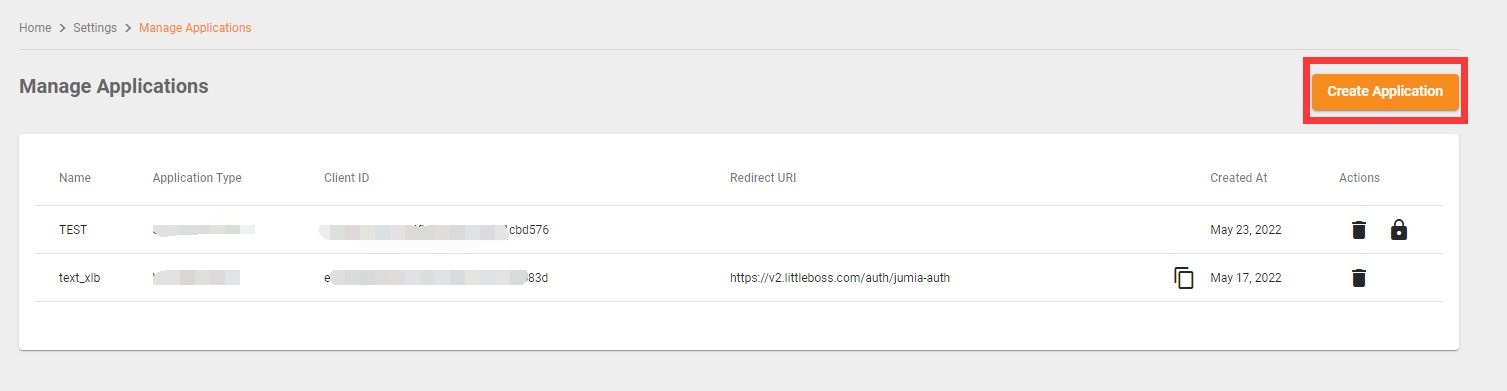Click the Application Type column header
This screenshot has height=391, width=1507.
tap(197, 178)
